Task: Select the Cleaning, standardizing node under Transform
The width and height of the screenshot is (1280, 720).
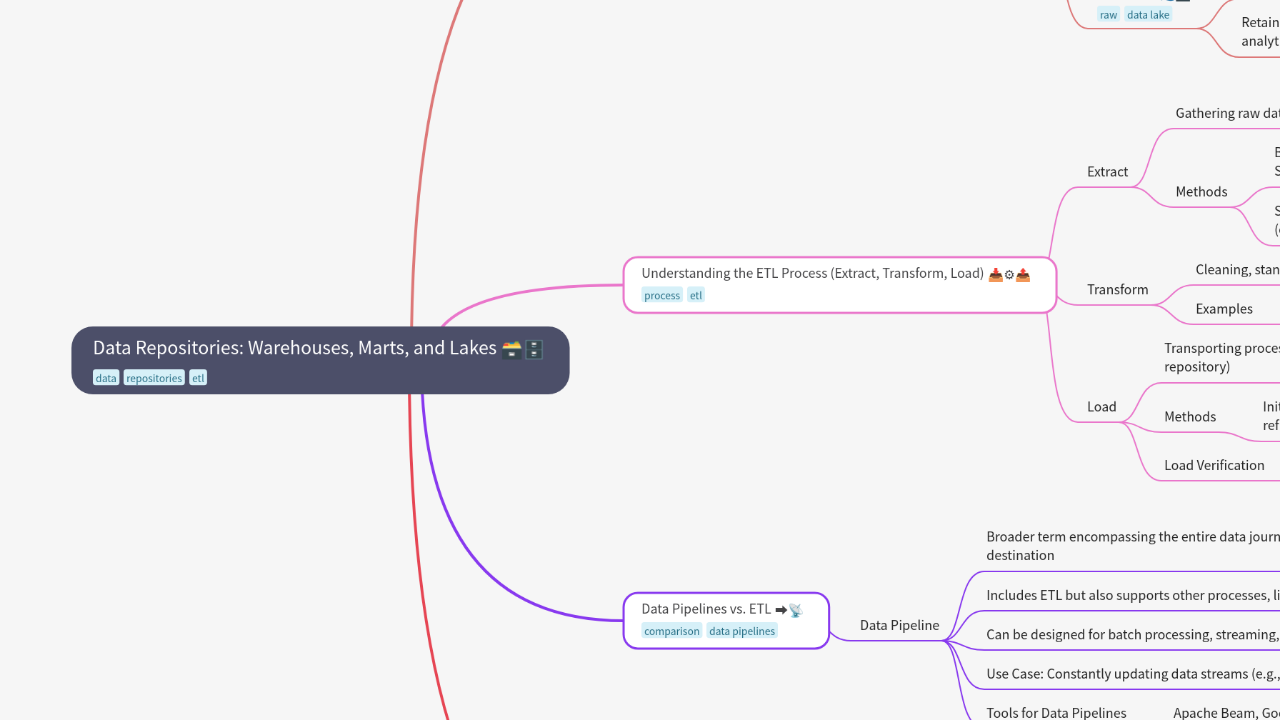Action: tap(1237, 270)
